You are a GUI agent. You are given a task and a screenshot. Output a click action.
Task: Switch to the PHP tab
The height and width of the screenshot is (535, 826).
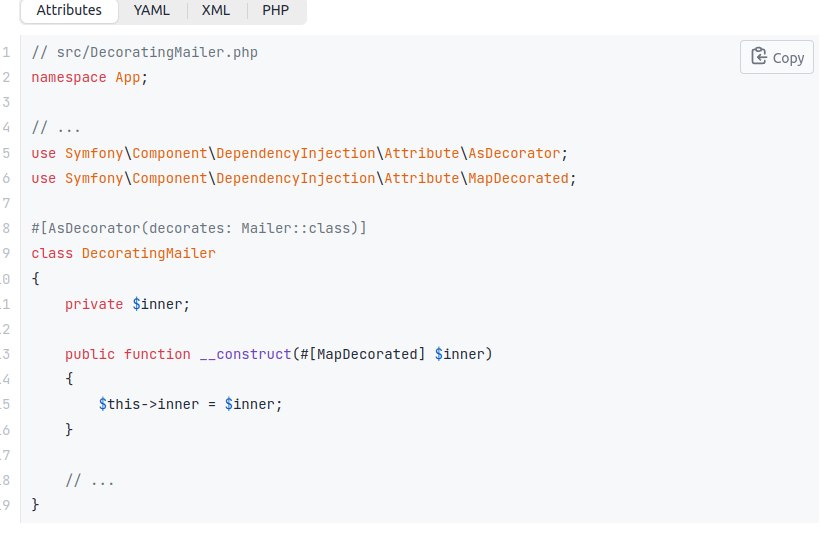(276, 11)
